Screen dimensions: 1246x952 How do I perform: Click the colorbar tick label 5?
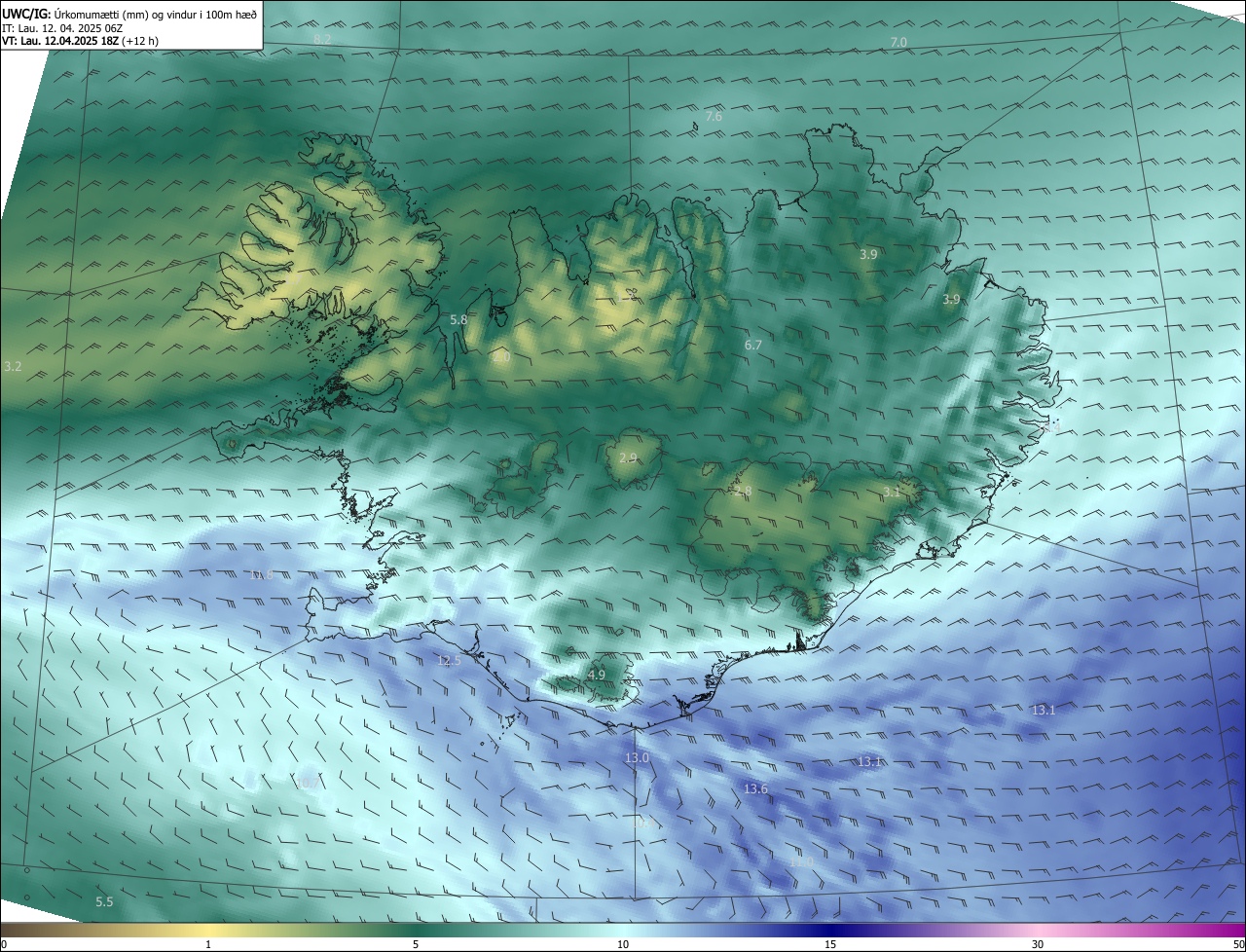click(416, 945)
